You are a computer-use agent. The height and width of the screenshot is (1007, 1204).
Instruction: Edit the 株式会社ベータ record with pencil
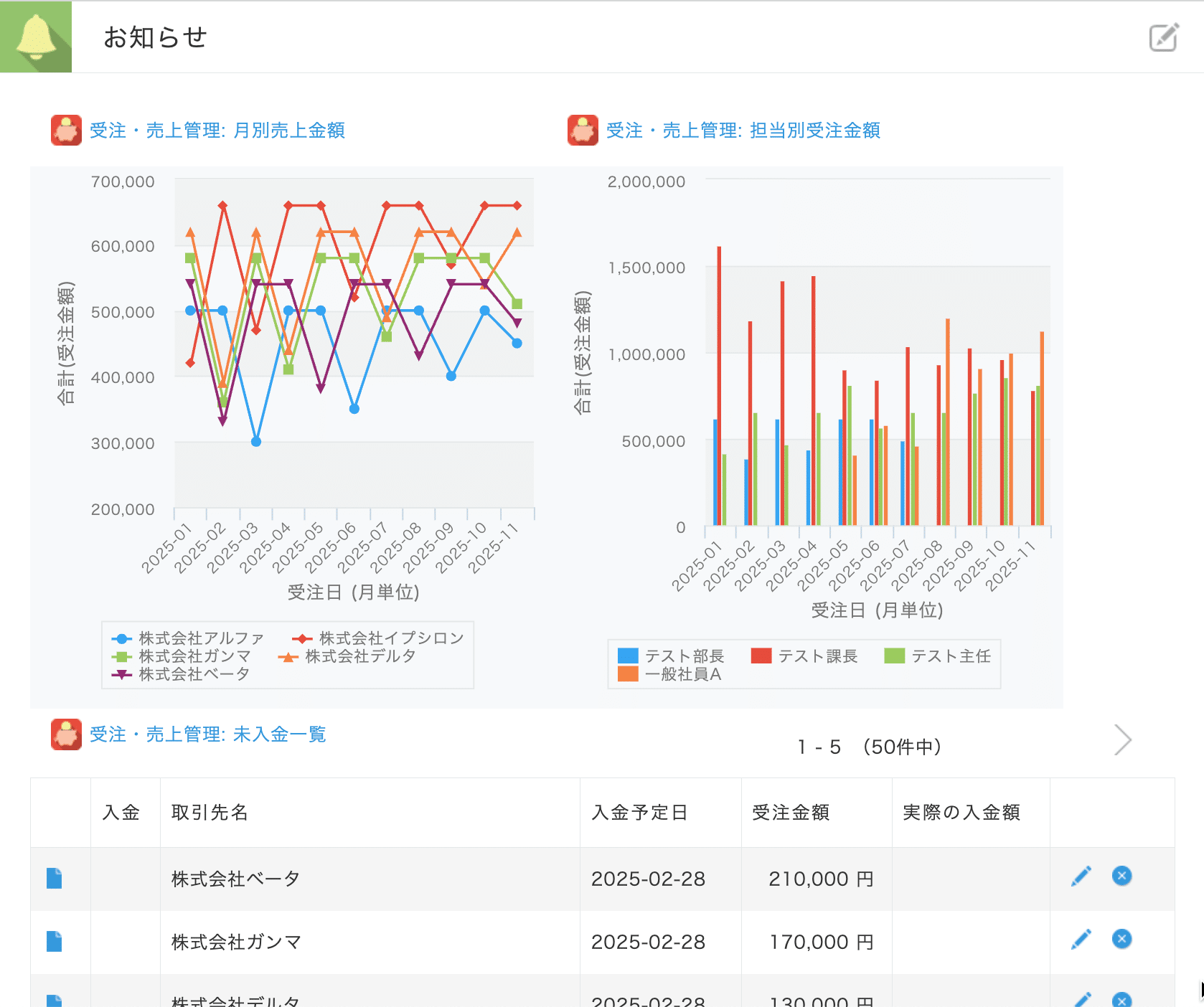point(1081,876)
